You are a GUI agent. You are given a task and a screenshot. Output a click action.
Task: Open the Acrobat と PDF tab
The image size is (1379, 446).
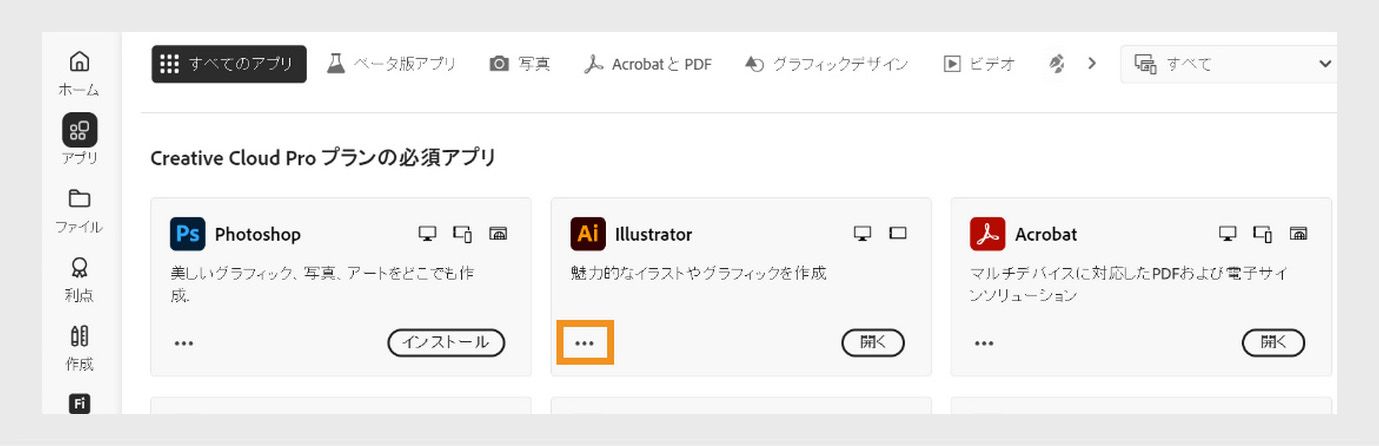coord(648,64)
